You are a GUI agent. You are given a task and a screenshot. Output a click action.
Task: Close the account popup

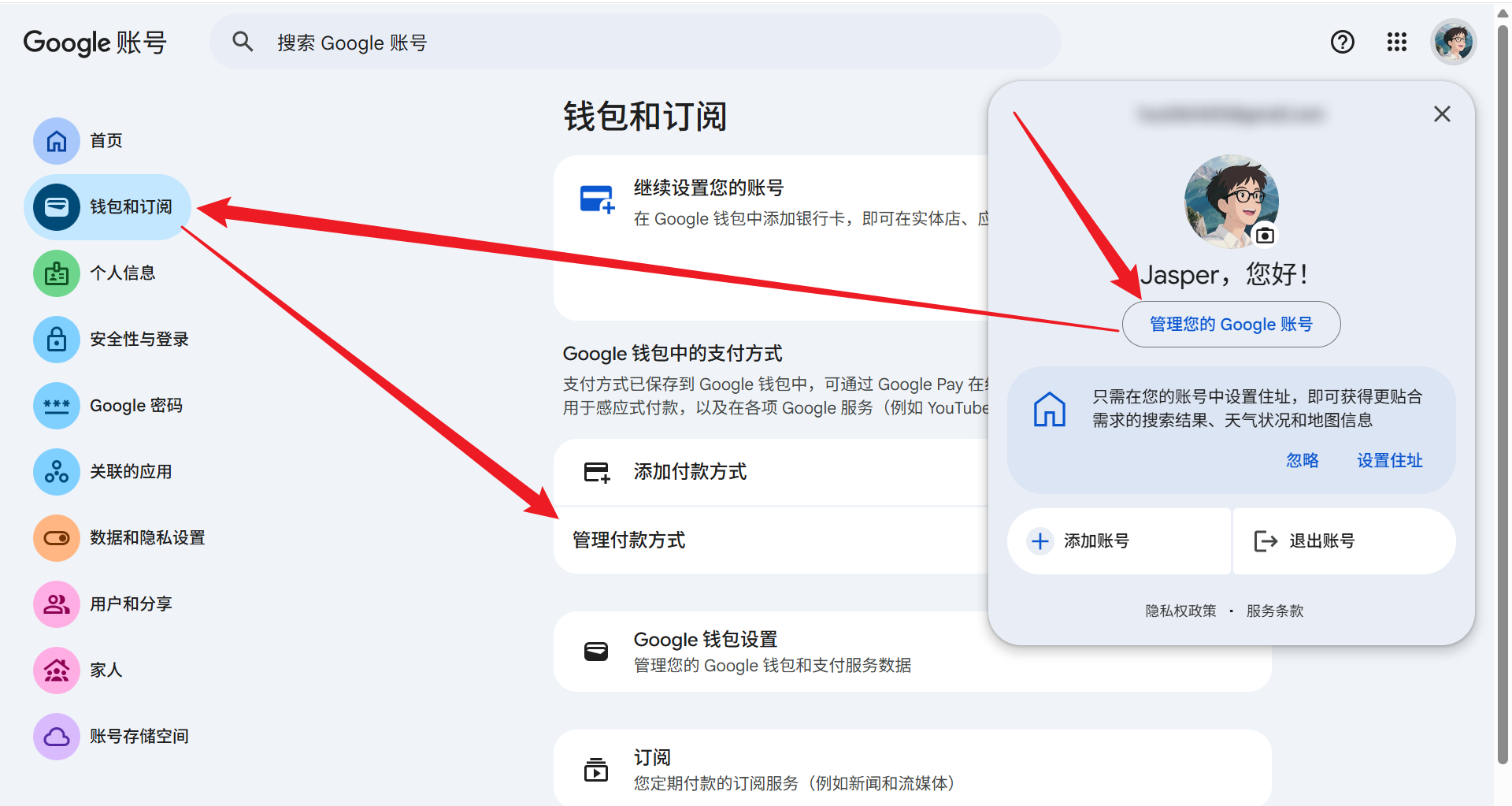pyautogui.click(x=1442, y=114)
